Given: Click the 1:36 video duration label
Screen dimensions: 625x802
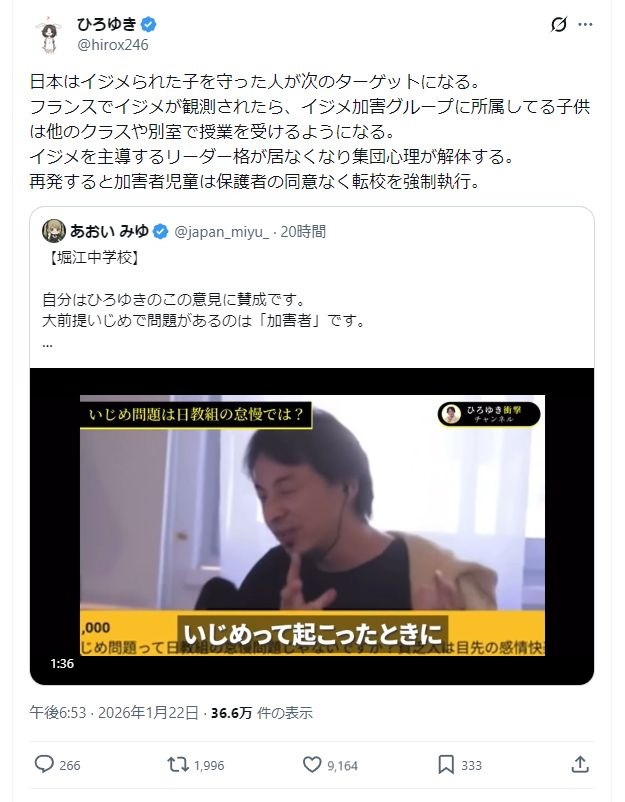Looking at the screenshot, I should 62,663.
